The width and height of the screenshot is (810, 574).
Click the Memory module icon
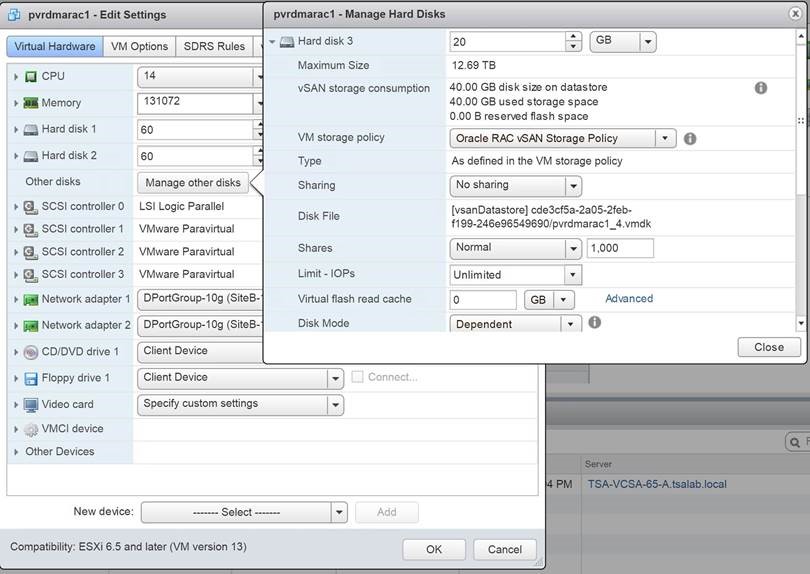pyautogui.click(x=30, y=103)
